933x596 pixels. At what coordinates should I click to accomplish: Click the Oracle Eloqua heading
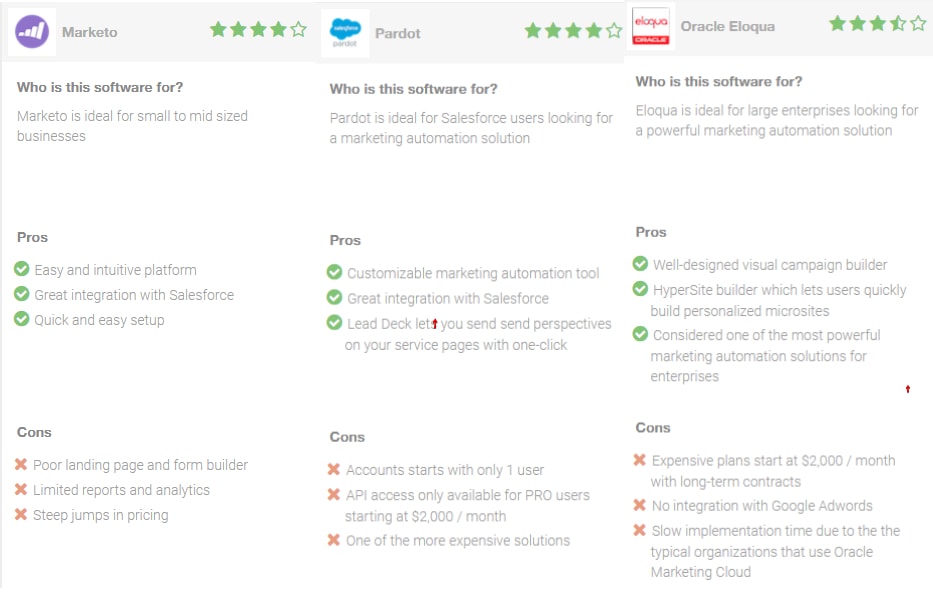click(x=728, y=27)
